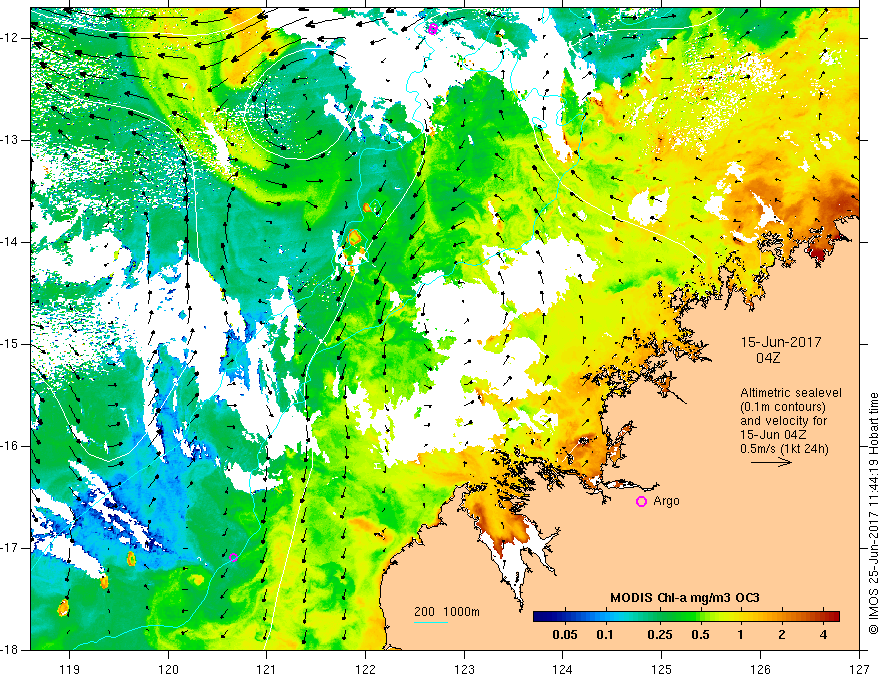Click the '-14' latitude axis label

click(x=11, y=242)
